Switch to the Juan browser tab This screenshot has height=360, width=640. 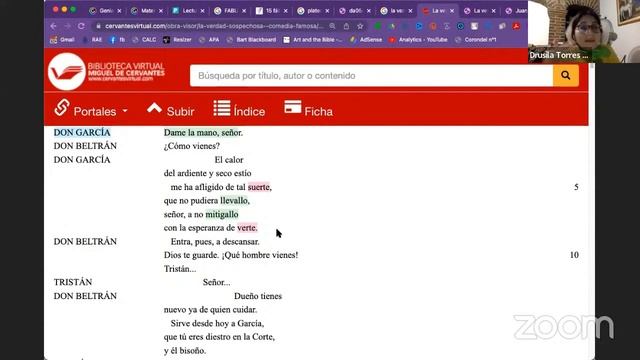(x=516, y=11)
